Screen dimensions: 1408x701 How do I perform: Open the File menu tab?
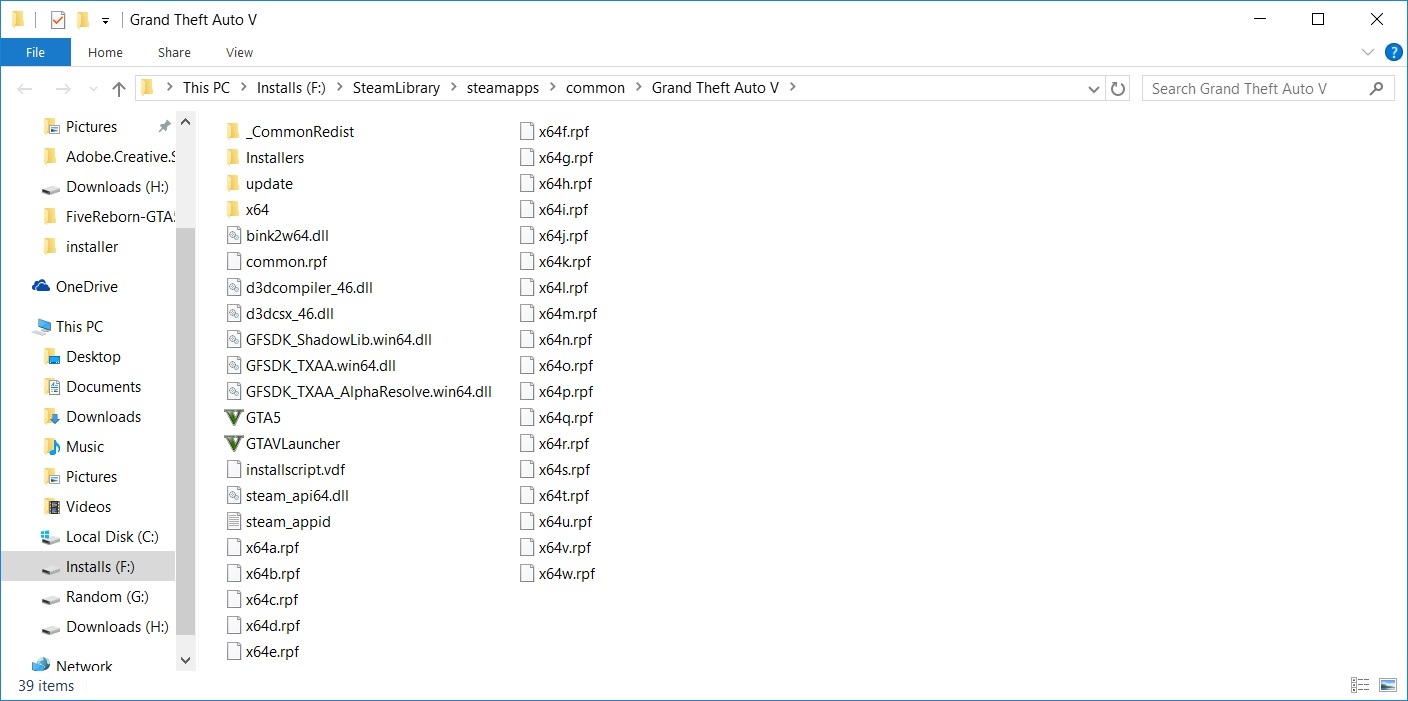click(35, 52)
